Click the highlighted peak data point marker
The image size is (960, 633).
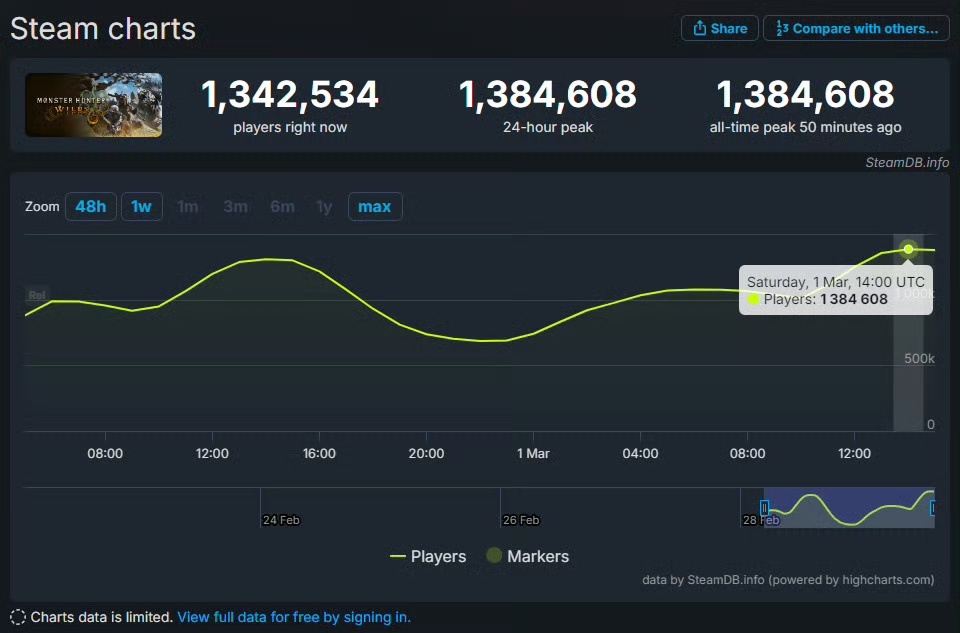pos(909,249)
